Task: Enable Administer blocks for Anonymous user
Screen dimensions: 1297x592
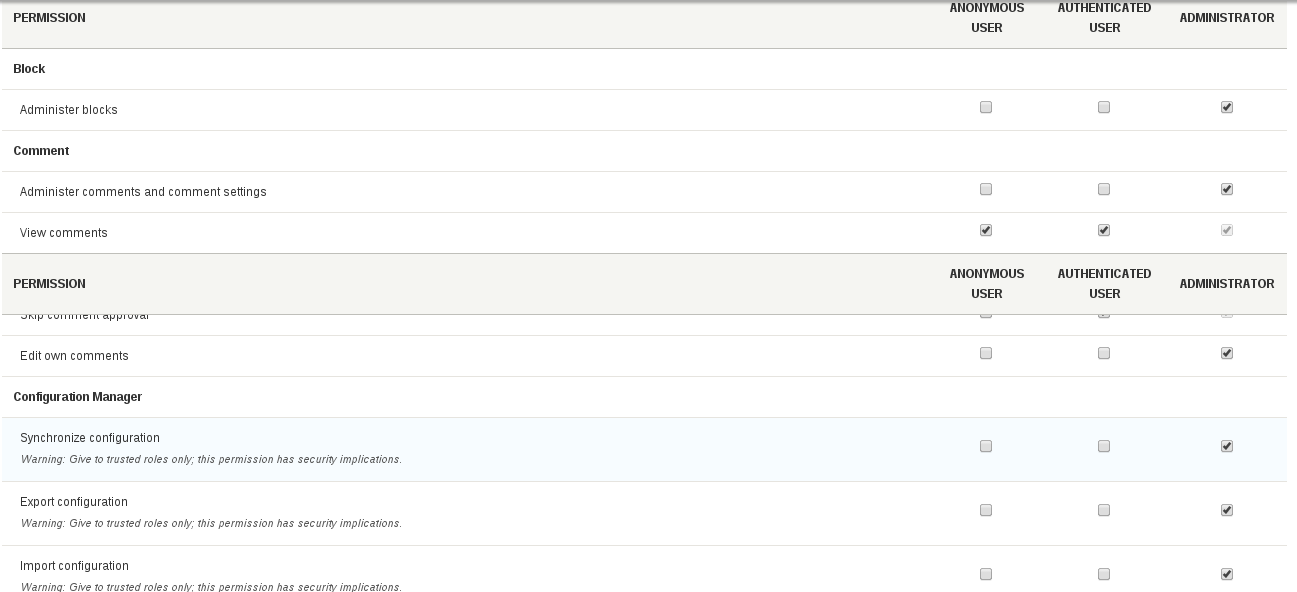Action: pos(986,106)
